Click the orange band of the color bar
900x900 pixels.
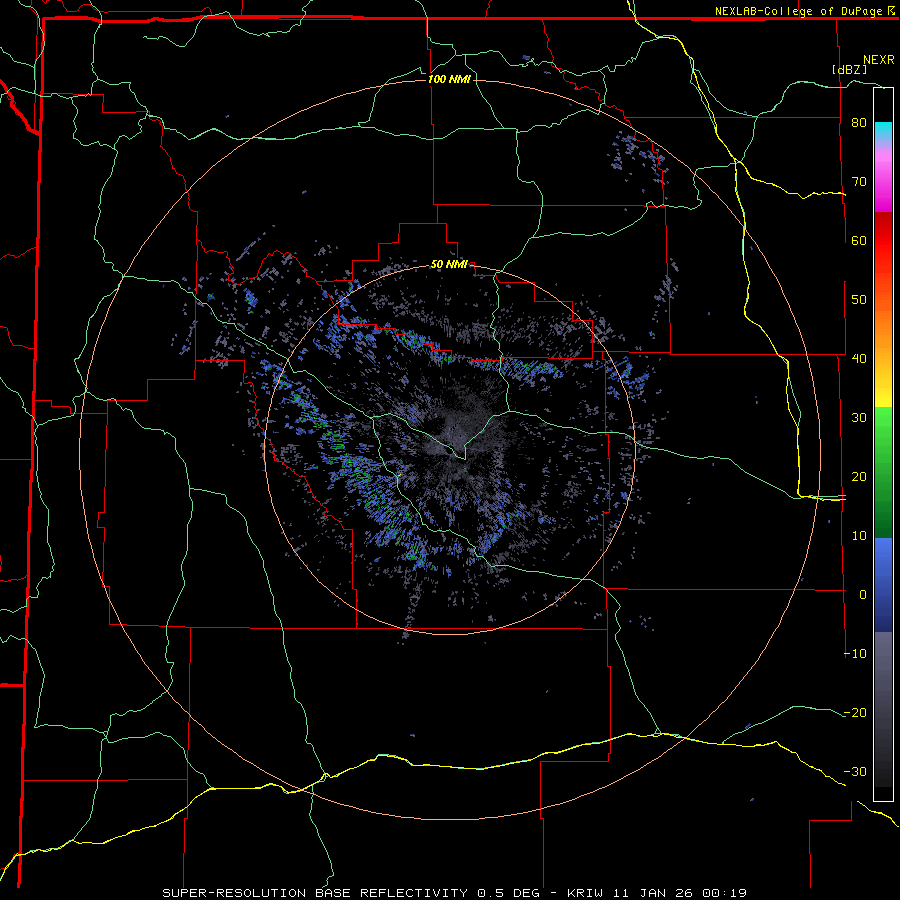point(883,319)
